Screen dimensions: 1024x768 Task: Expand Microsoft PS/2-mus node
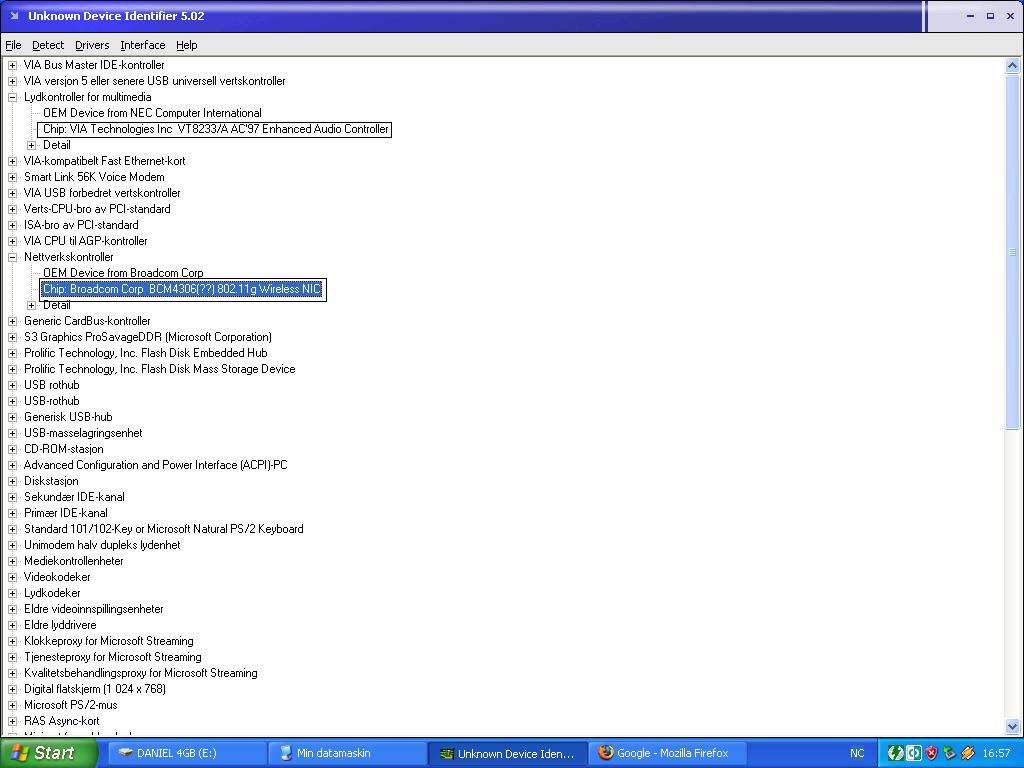click(x=12, y=705)
